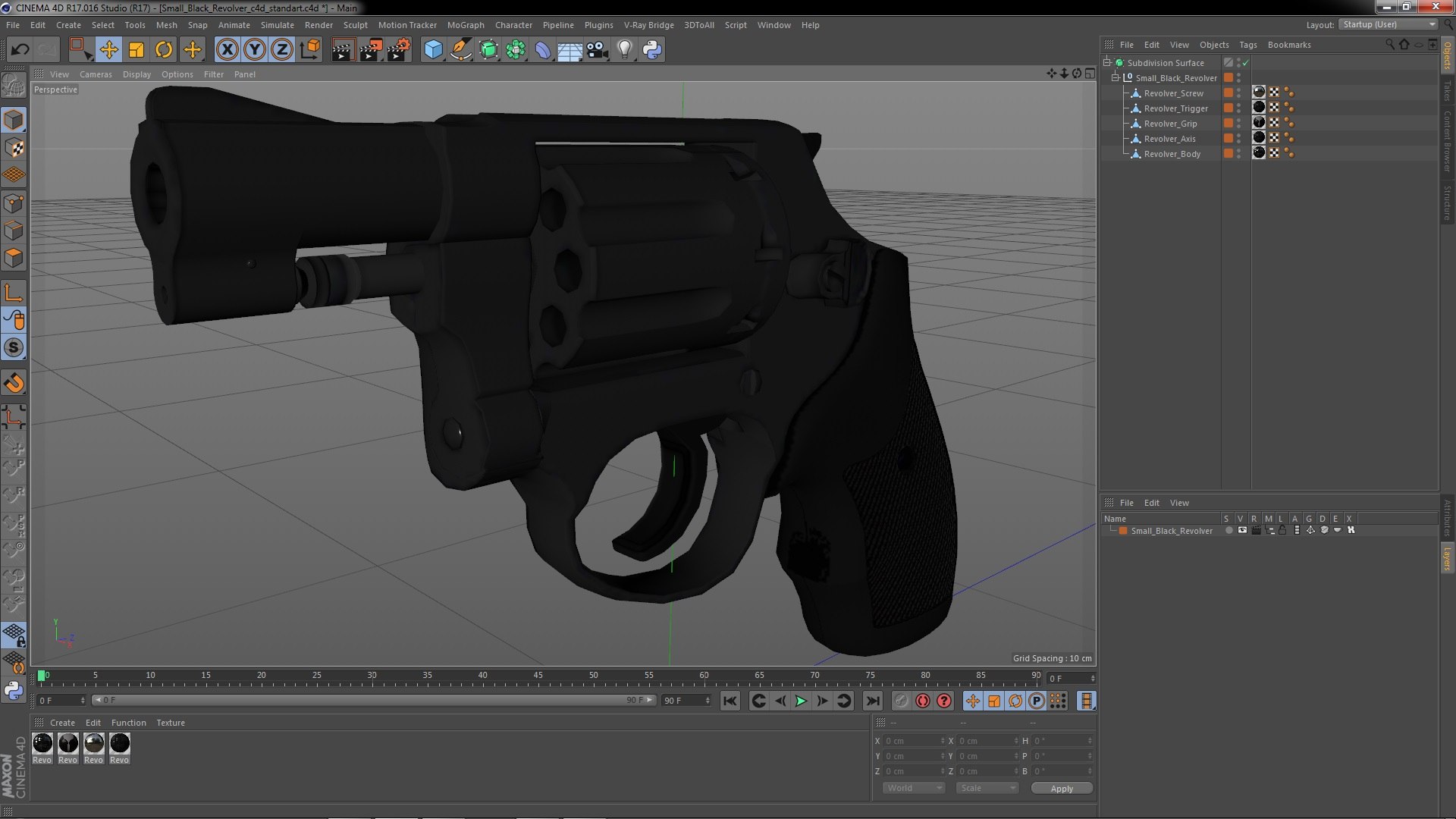This screenshot has height=819, width=1456.
Task: Toggle Revolver_Body visibility dots
Action: click(1239, 153)
